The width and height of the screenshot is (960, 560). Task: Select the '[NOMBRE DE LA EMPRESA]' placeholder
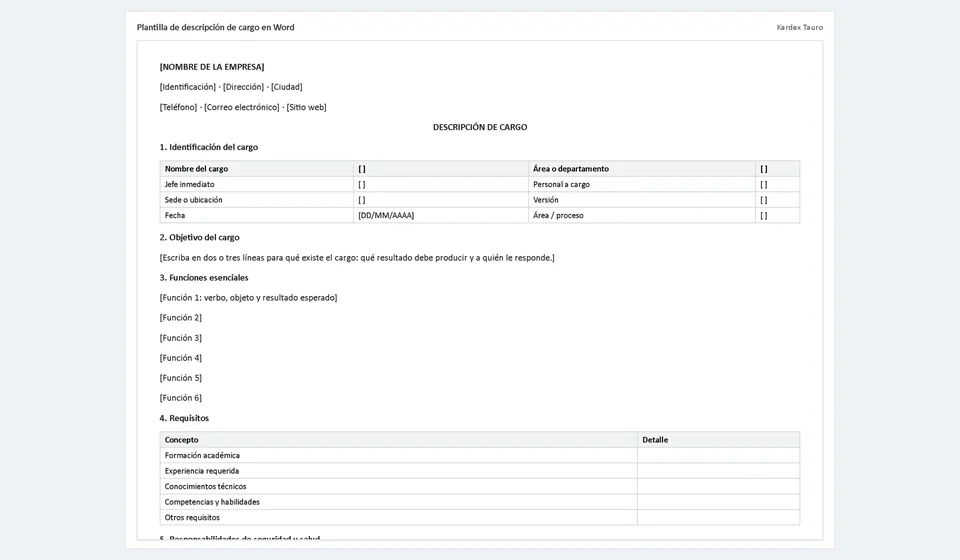[x=212, y=67]
